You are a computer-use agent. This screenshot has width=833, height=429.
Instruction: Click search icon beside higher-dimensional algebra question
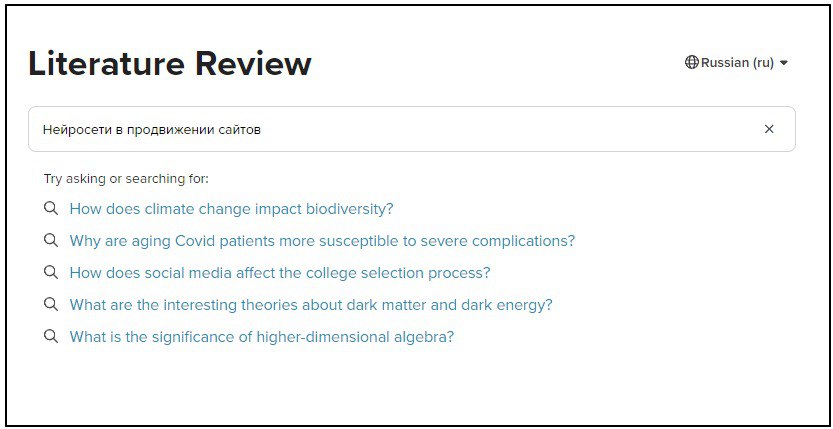coord(51,337)
